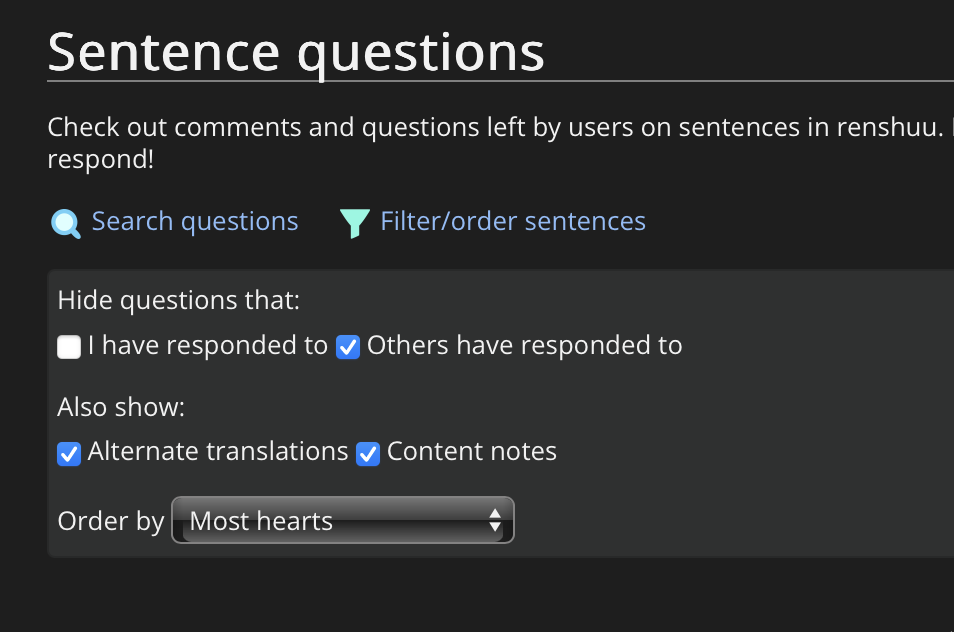The width and height of the screenshot is (954, 632).
Task: Click the 'I have responded to' label text
Action: pyautogui.click(x=208, y=346)
